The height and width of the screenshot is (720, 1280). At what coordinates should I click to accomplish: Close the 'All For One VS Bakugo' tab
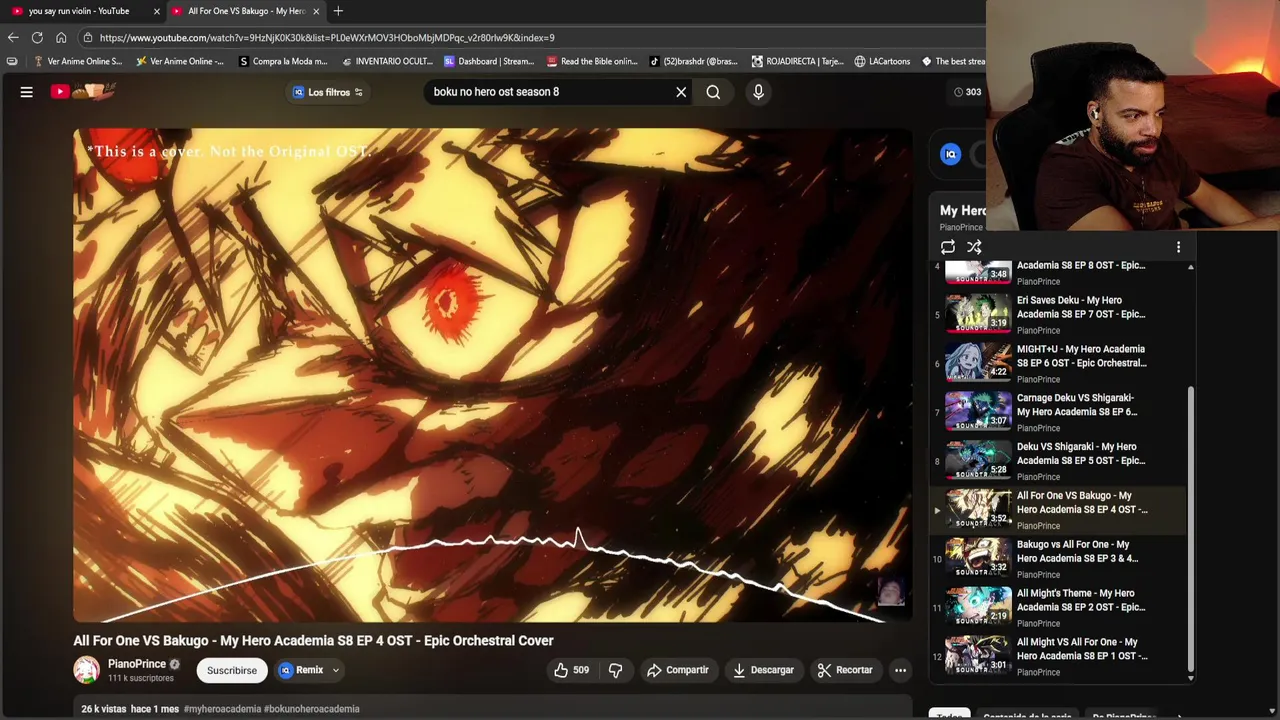click(316, 11)
